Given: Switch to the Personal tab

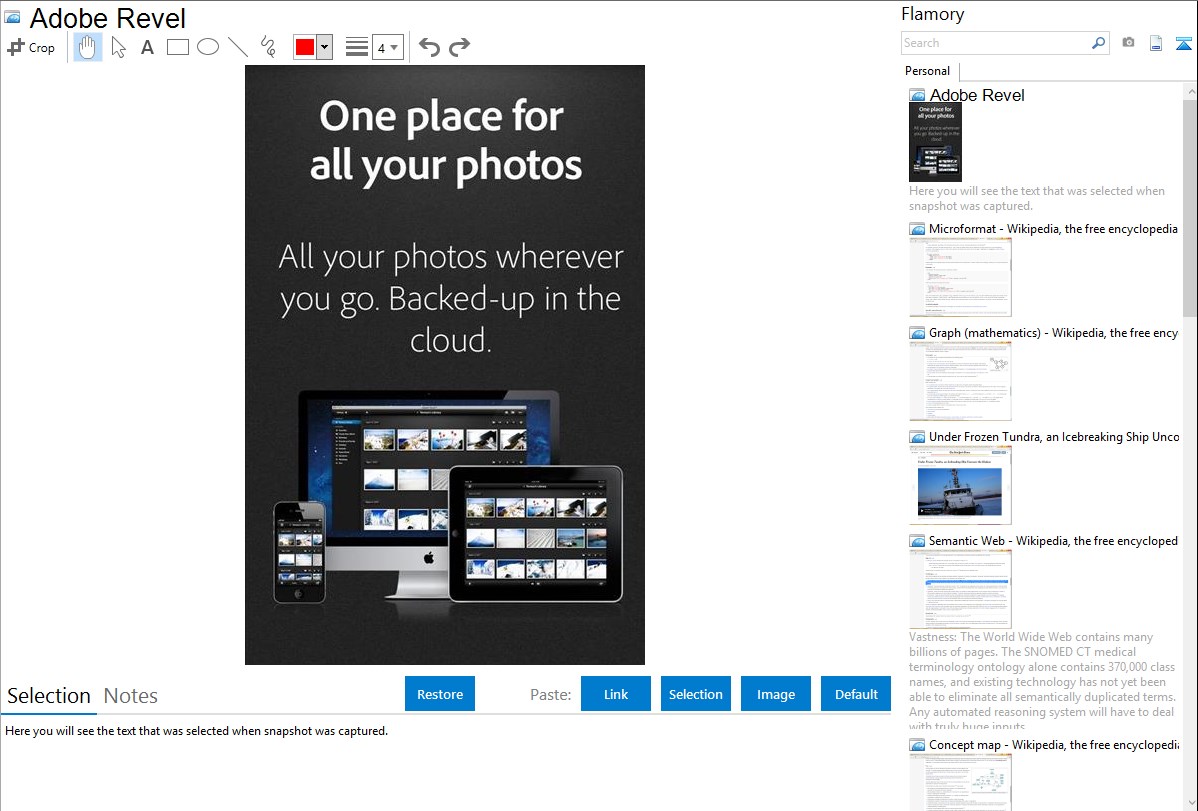Looking at the screenshot, I should (928, 71).
